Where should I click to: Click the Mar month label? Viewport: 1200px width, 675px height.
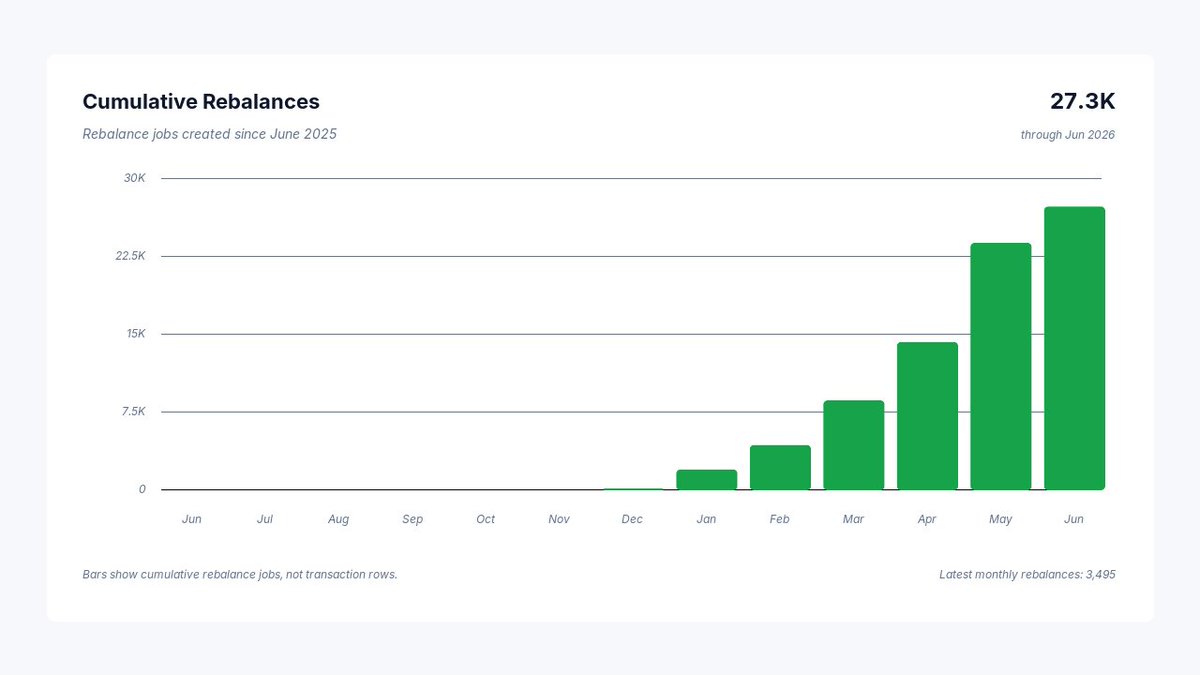point(854,520)
